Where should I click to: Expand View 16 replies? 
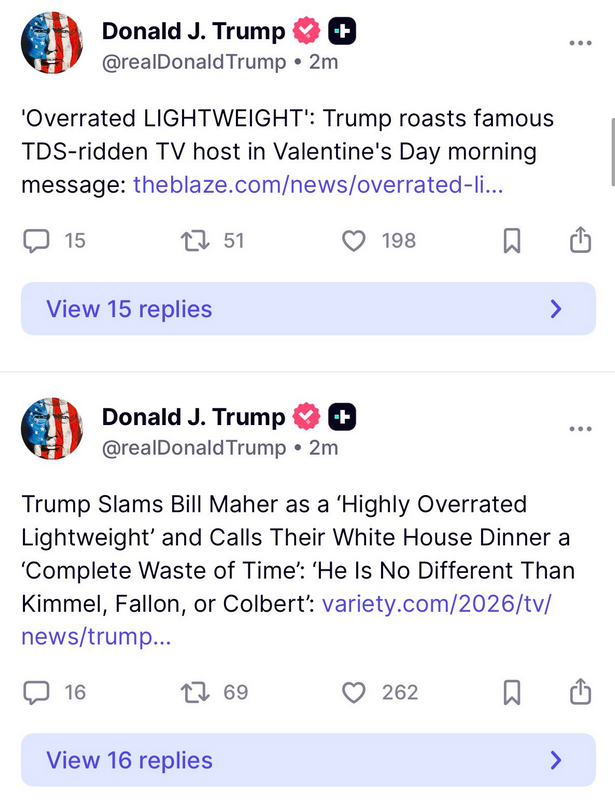(308, 760)
